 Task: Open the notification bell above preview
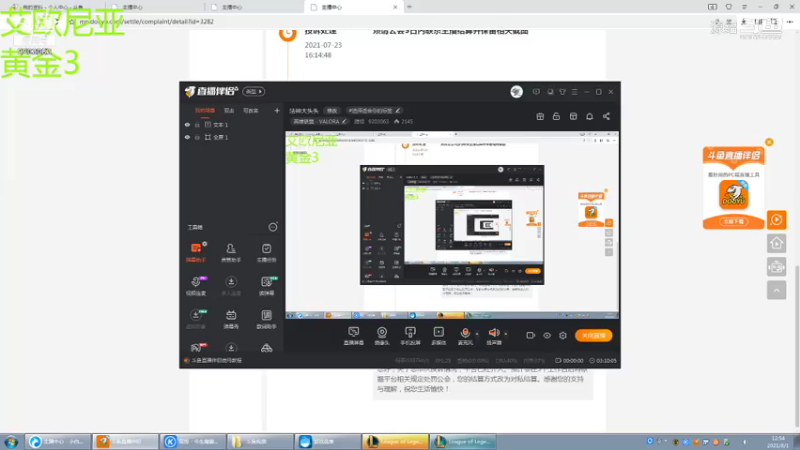pos(589,116)
